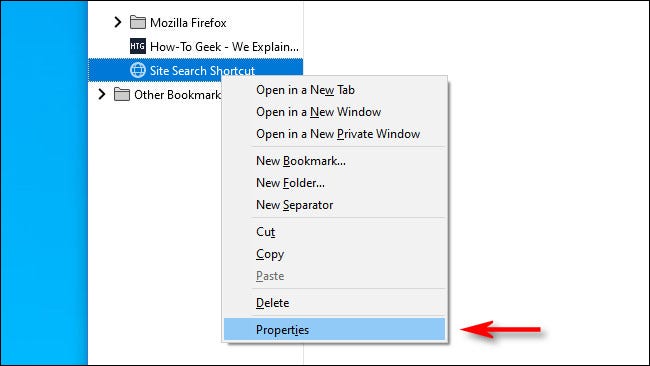Select the Mozilla Firefox folder label
Viewport: 650px width, 366px height.
pyautogui.click(x=188, y=23)
